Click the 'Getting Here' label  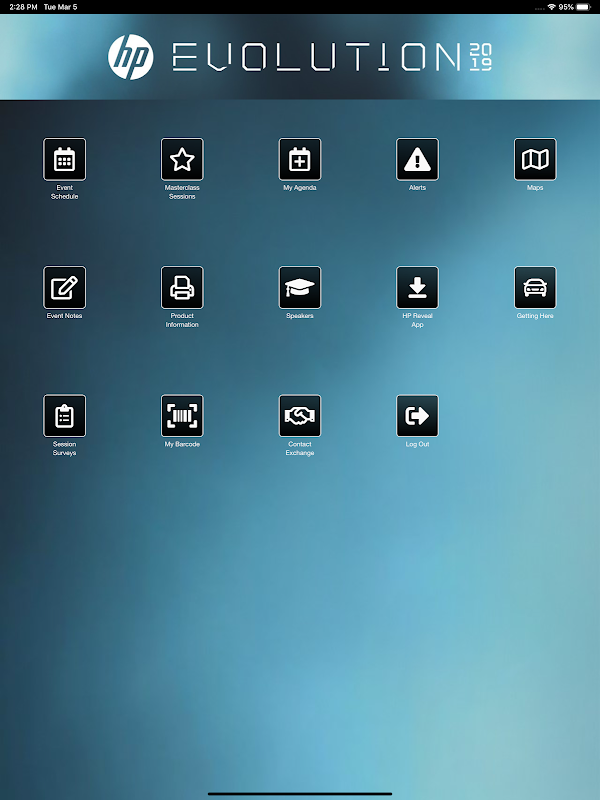(x=535, y=316)
